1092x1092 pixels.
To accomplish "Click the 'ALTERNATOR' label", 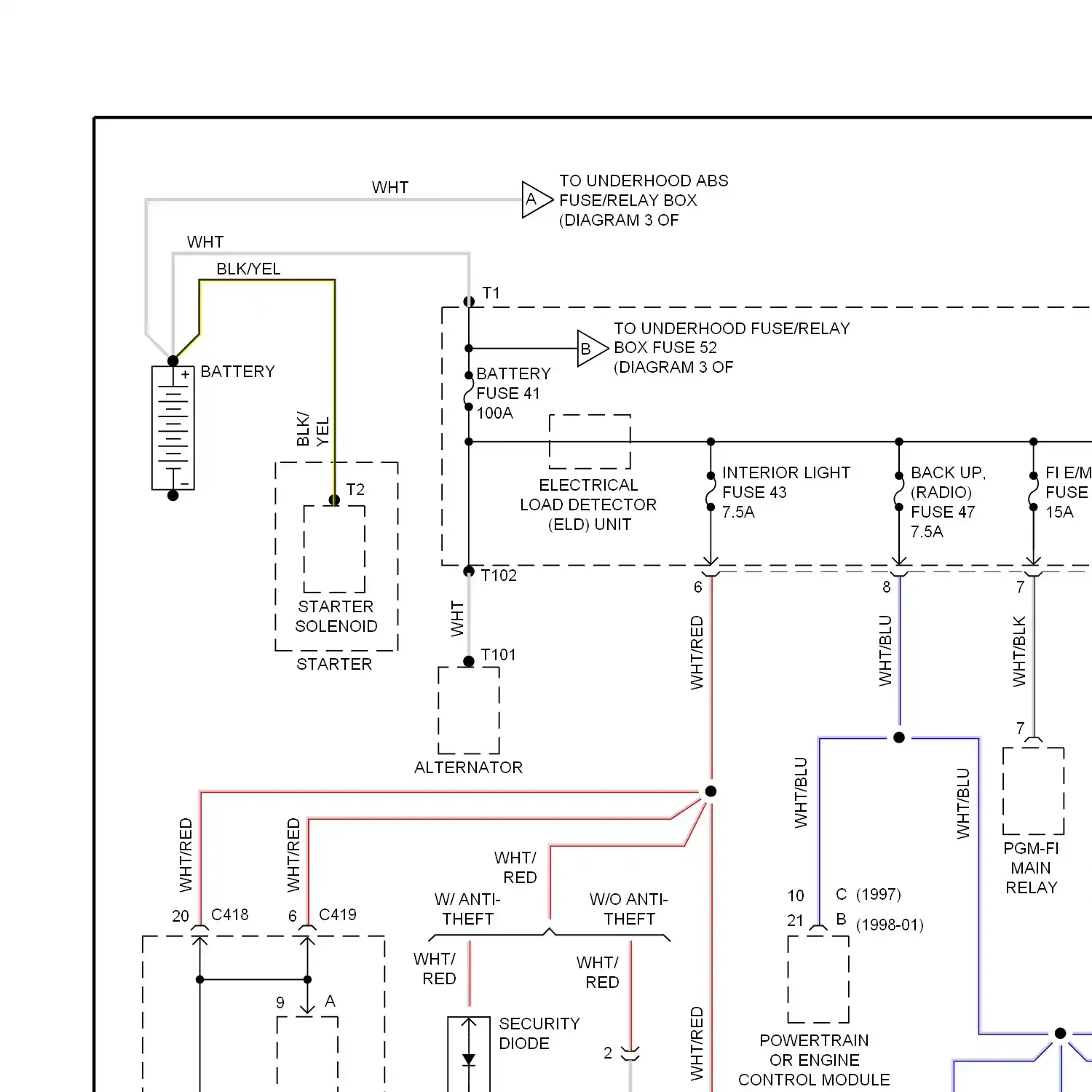I will 468,767.
